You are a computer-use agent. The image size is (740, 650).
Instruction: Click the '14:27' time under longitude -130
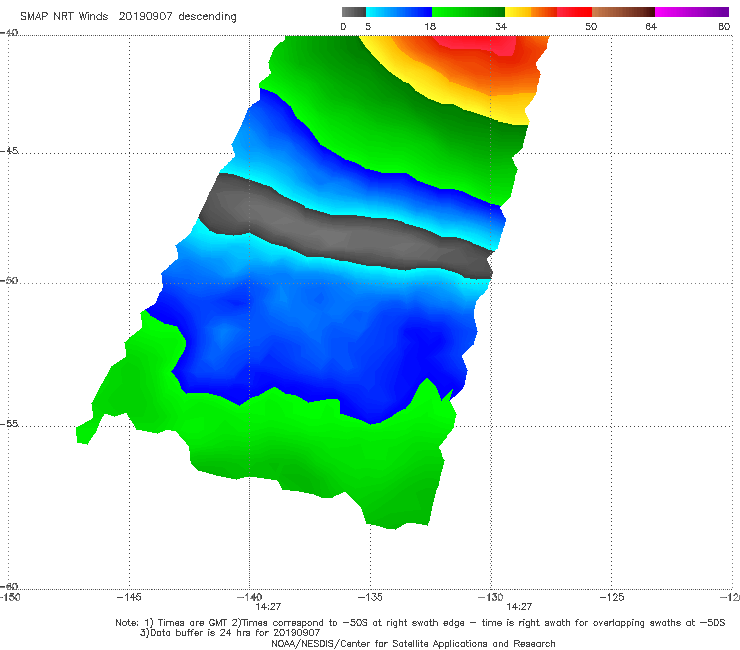tap(519, 607)
